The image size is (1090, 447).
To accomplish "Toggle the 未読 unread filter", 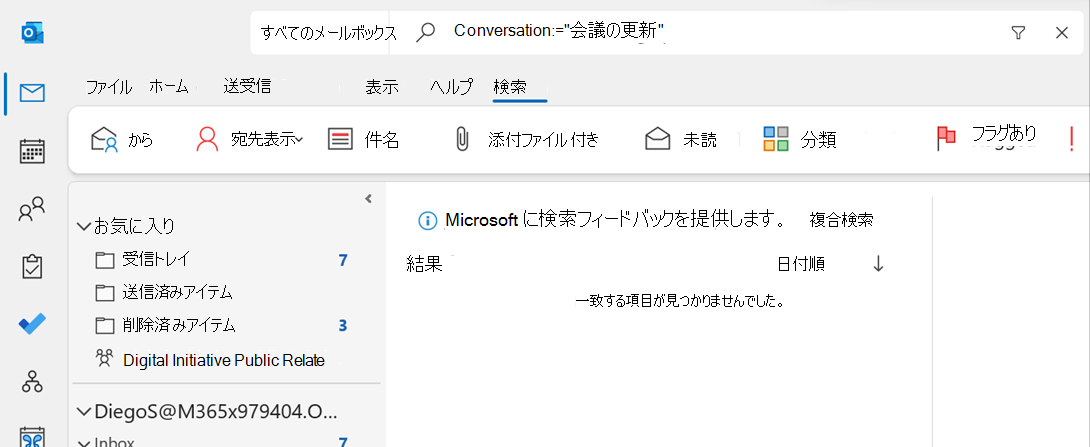I will click(681, 140).
